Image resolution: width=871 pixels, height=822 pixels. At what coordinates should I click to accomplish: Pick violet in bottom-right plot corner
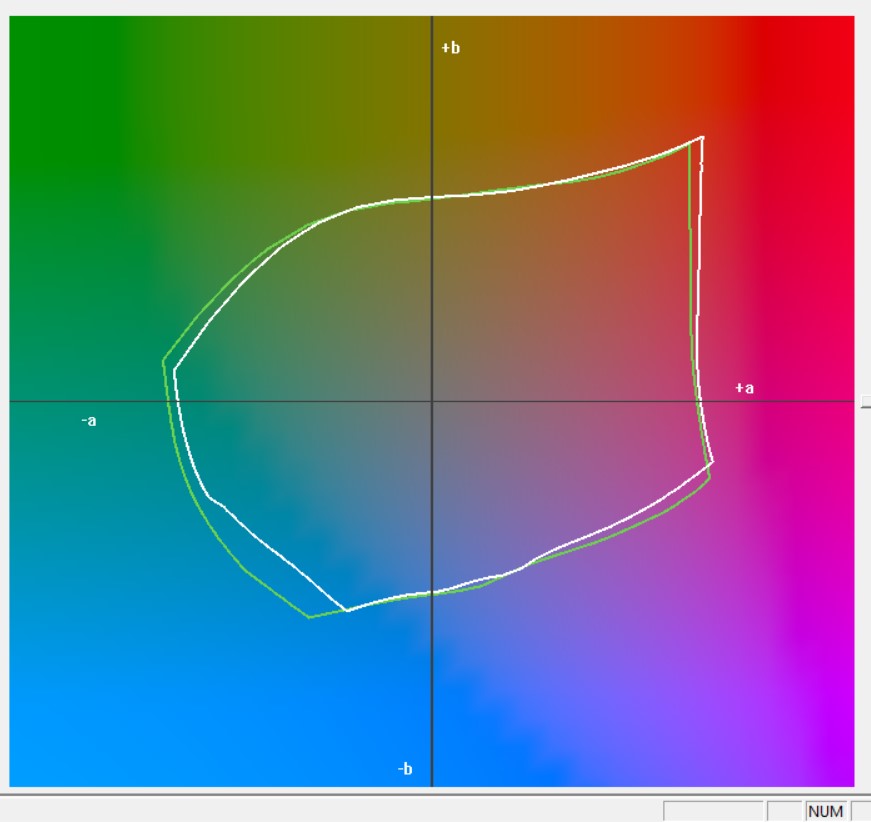point(840,770)
